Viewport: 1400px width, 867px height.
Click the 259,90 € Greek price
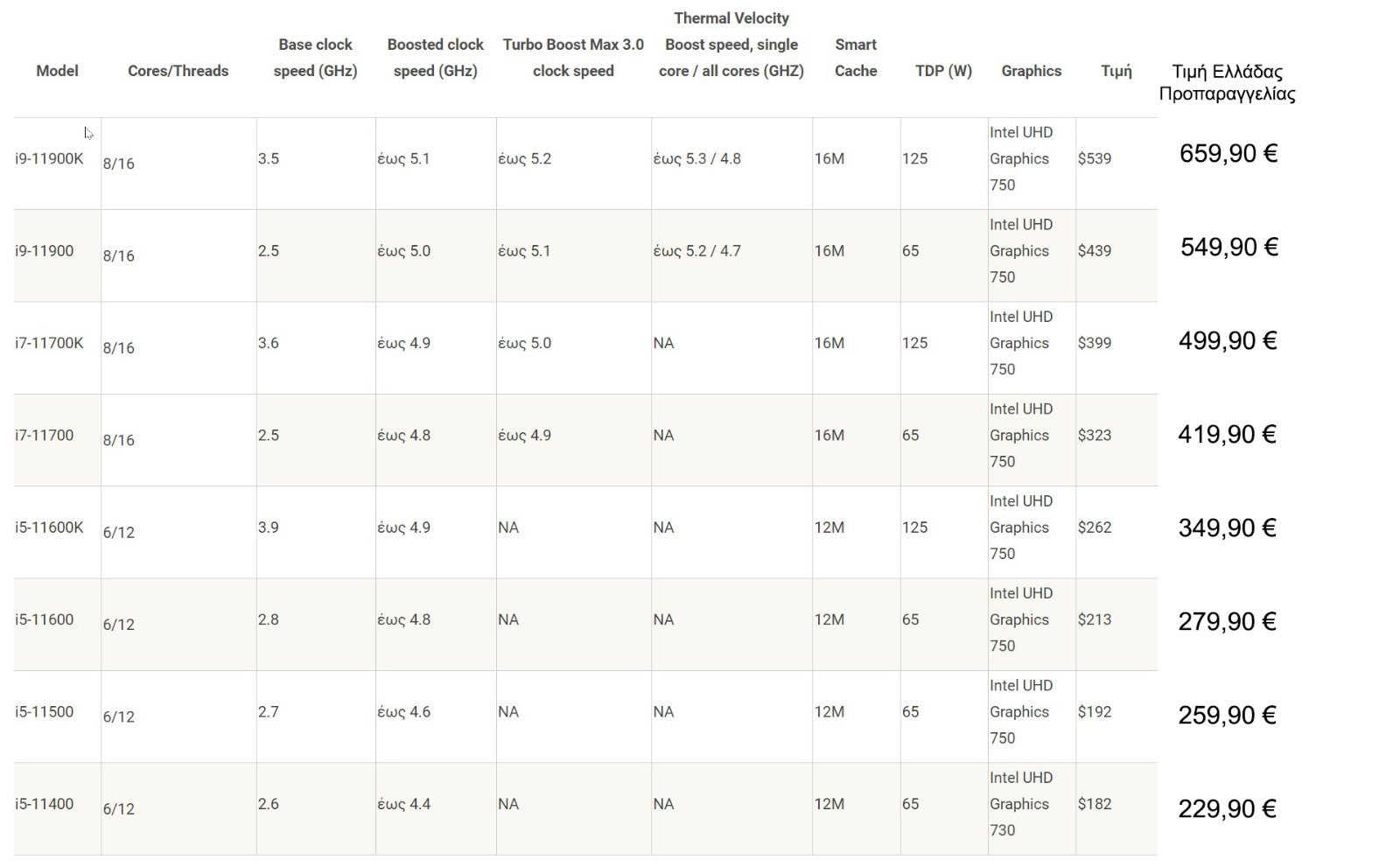pyautogui.click(x=1228, y=716)
